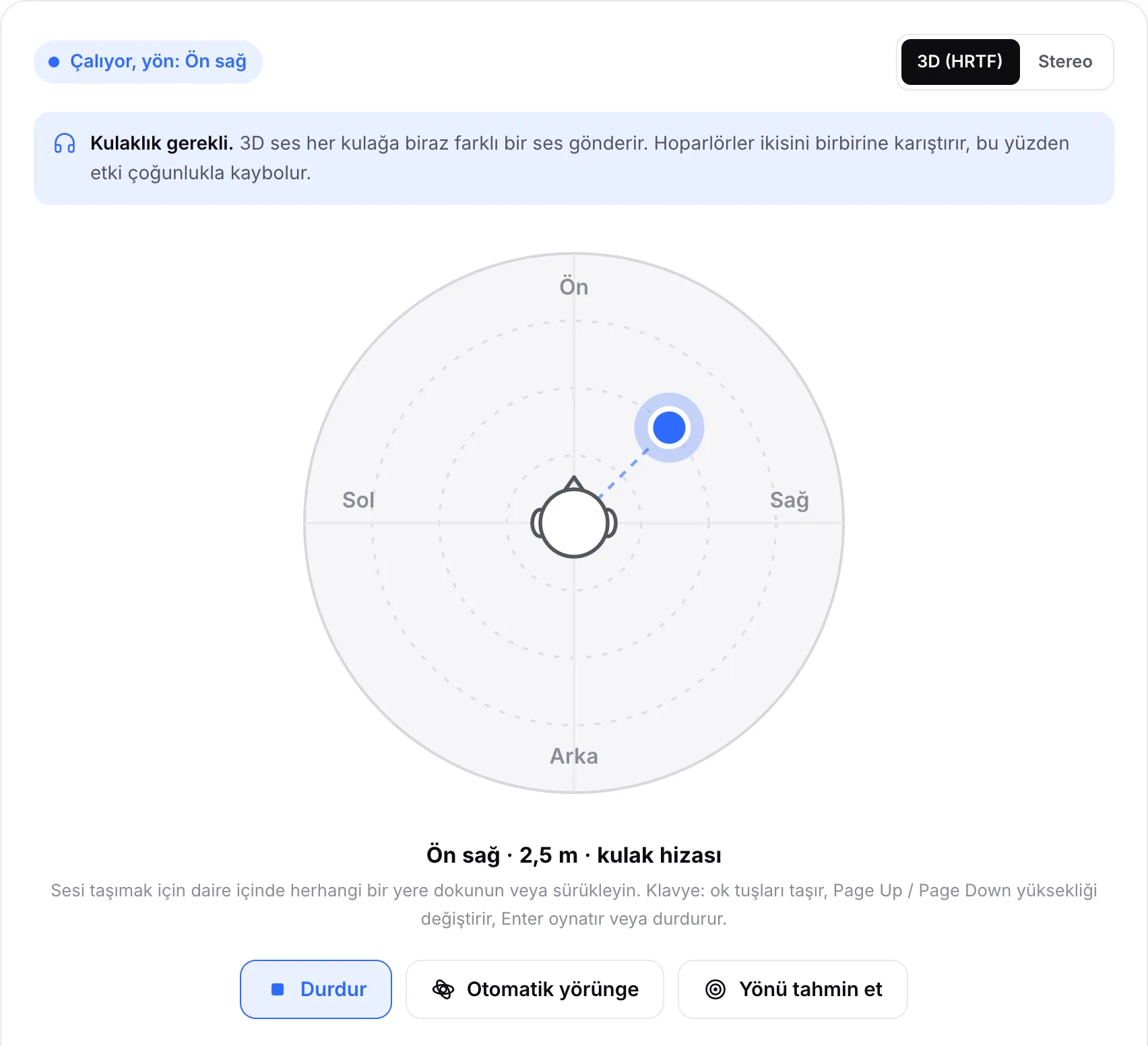Place the sound at the Sağ label
The image size is (1148, 1046).
pyautogui.click(x=789, y=500)
